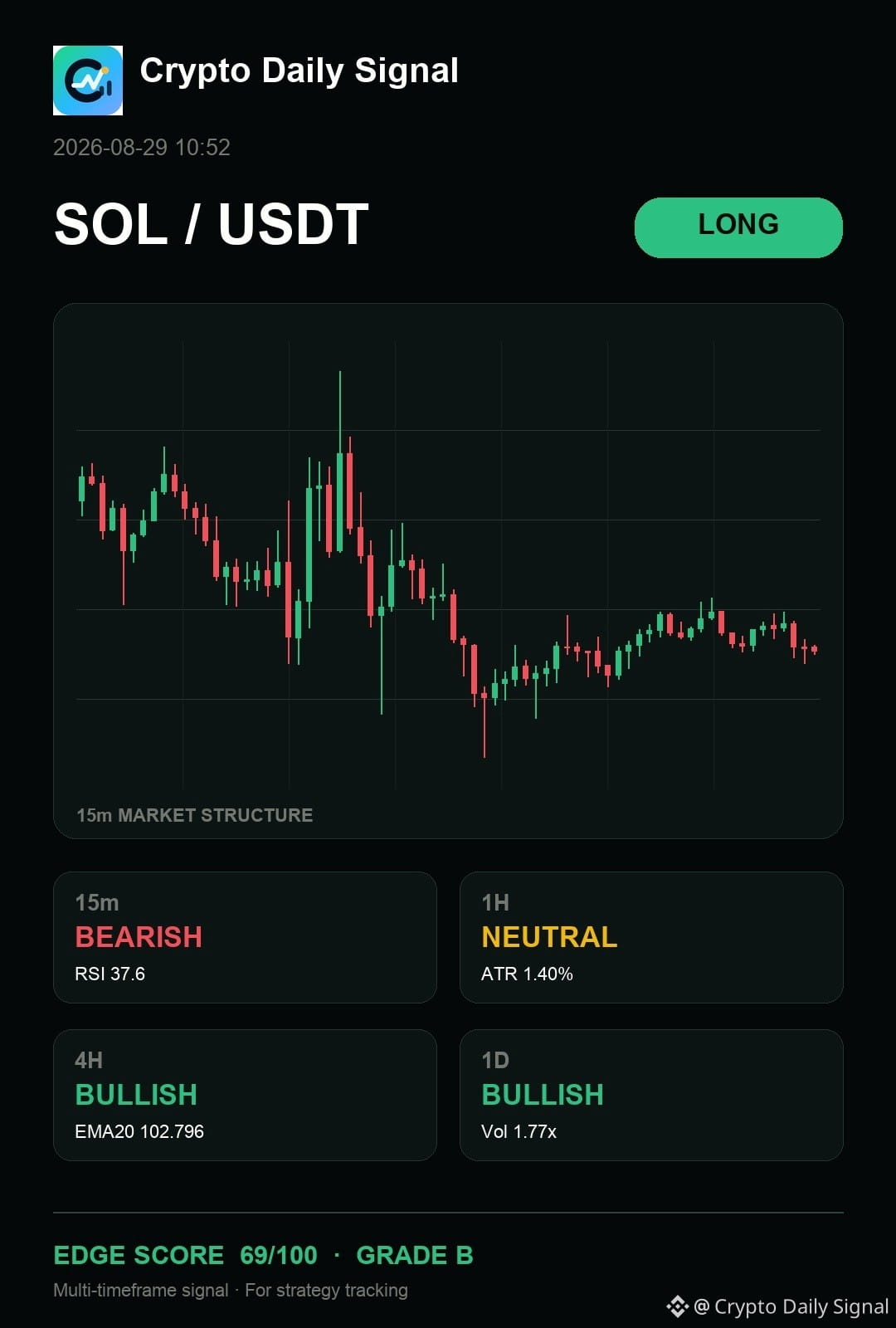
Task: Open the 15m BEARISH timeframe card
Action: pos(245,937)
